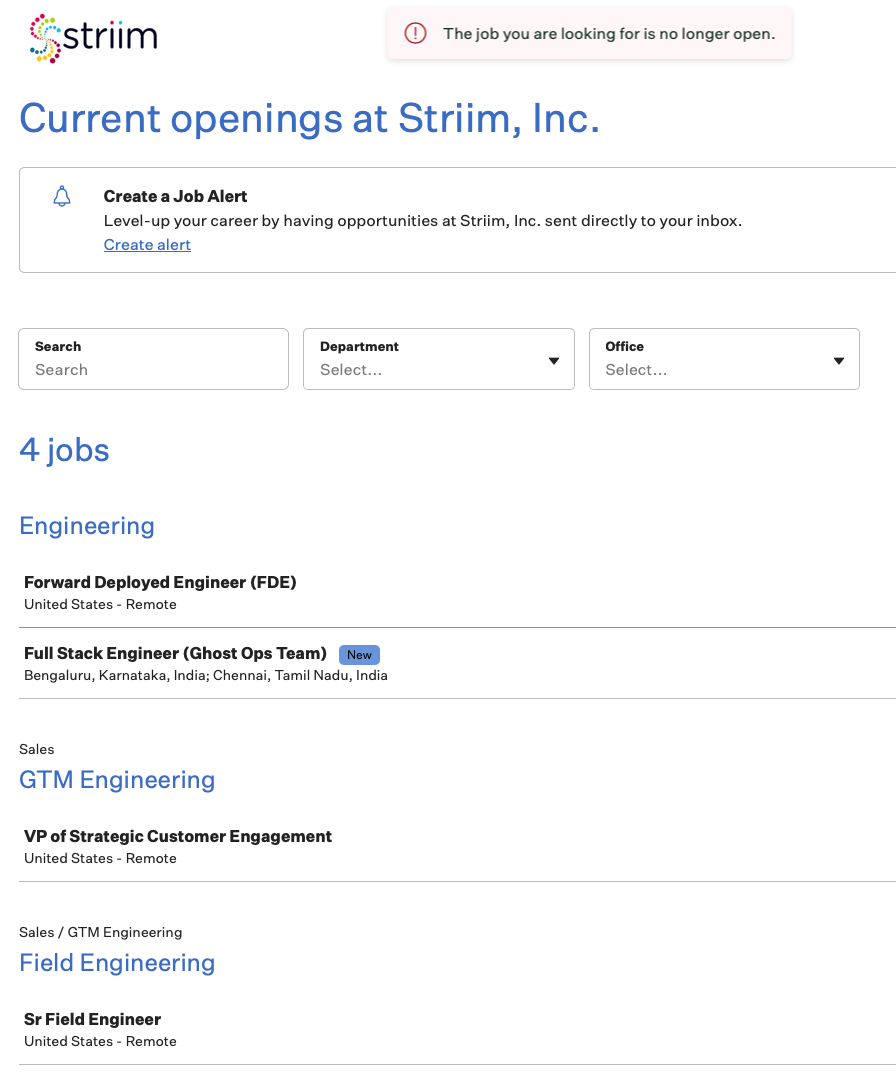This screenshot has height=1080, width=896.
Task: Click the New badge on Full Stack Engineer
Action: 360,654
